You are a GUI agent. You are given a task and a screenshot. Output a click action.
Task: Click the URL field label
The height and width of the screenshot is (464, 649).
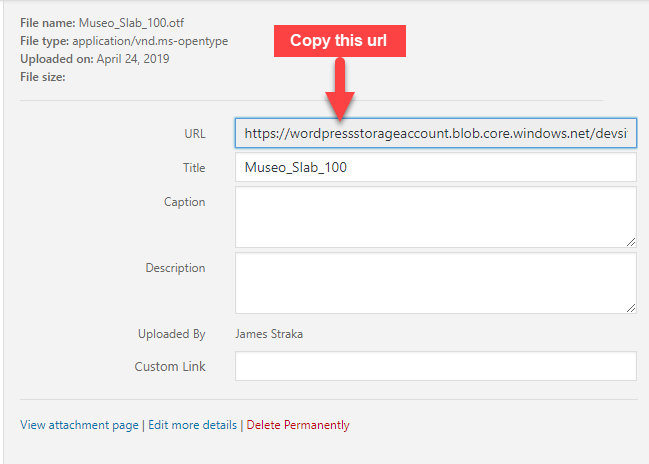(193, 134)
